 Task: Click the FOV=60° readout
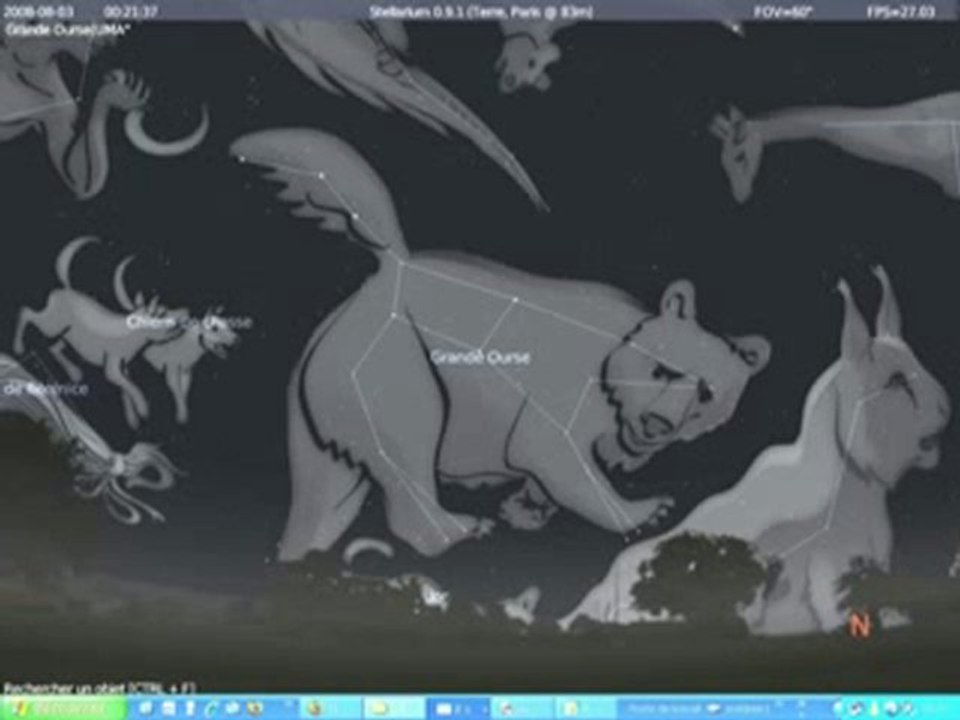click(x=784, y=12)
